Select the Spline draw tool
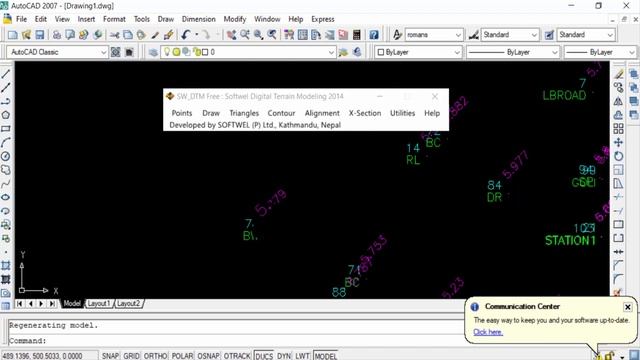Image resolution: width=640 pixels, height=360 pixels. click(x=6, y=184)
